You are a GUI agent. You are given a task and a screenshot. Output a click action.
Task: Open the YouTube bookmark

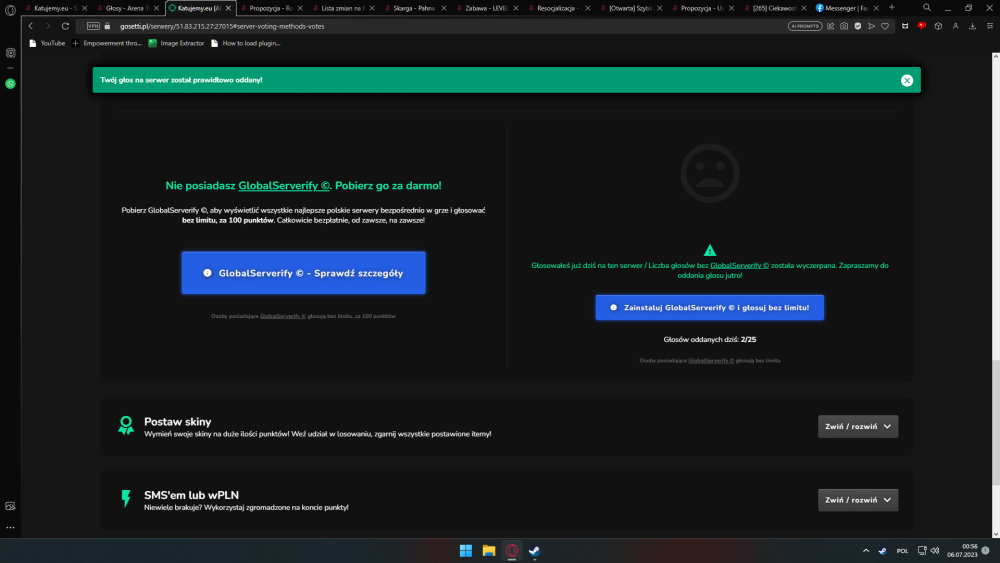pos(47,43)
